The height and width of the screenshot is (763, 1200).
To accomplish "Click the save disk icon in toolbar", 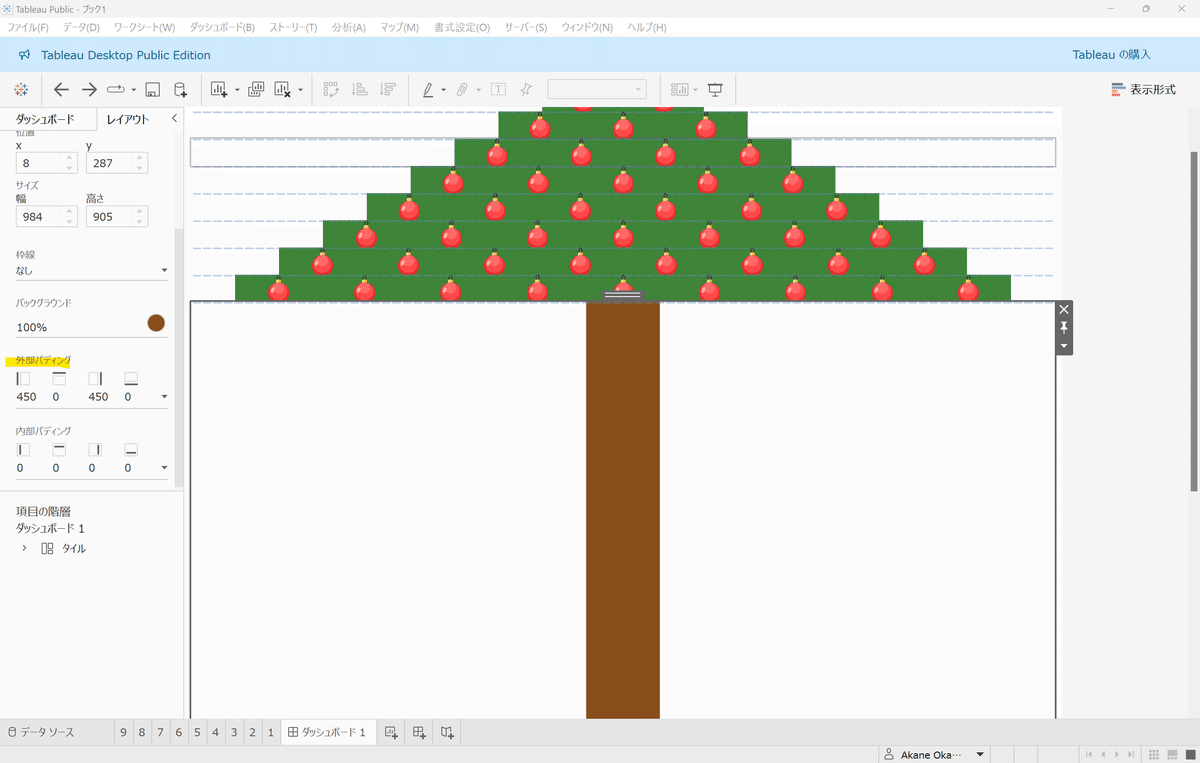I will click(153, 90).
